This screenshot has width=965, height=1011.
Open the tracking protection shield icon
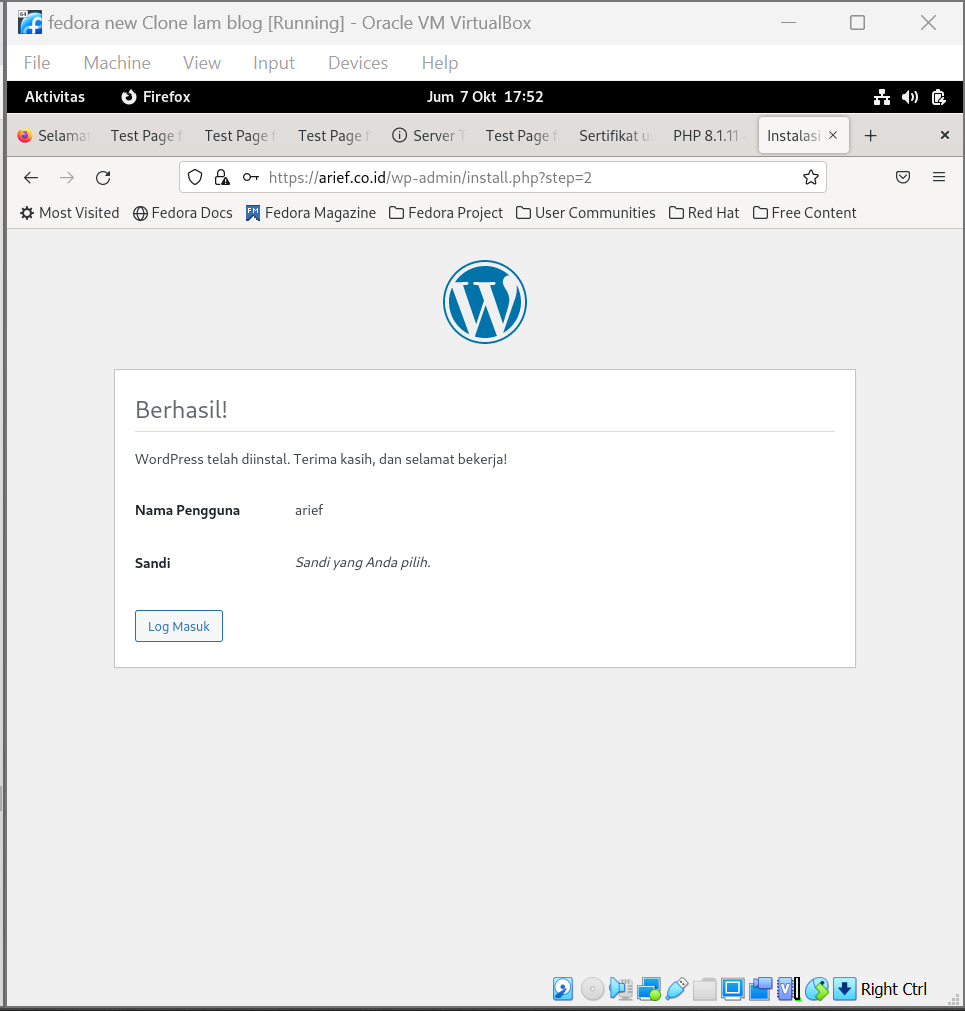[x=195, y=177]
